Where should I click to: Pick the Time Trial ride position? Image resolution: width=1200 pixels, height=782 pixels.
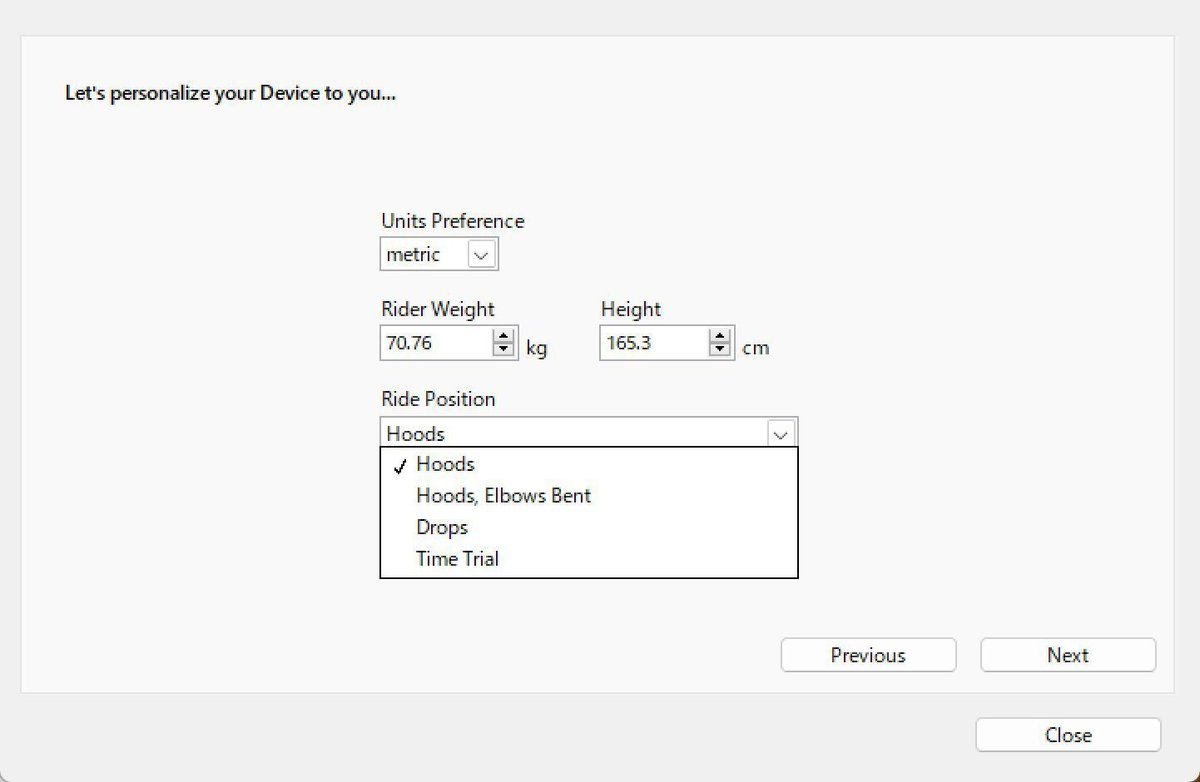pos(457,559)
